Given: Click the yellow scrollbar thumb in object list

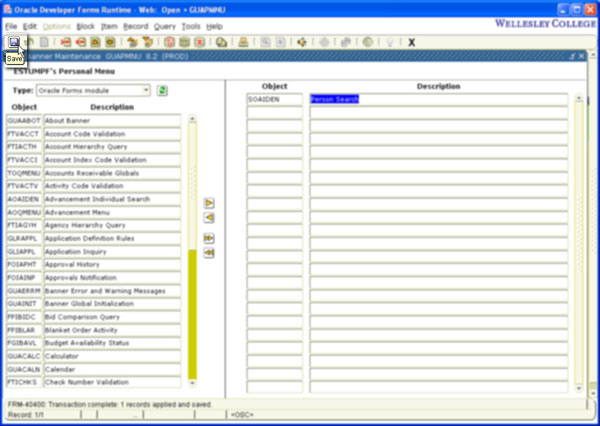Looking at the screenshot, I should [192, 314].
